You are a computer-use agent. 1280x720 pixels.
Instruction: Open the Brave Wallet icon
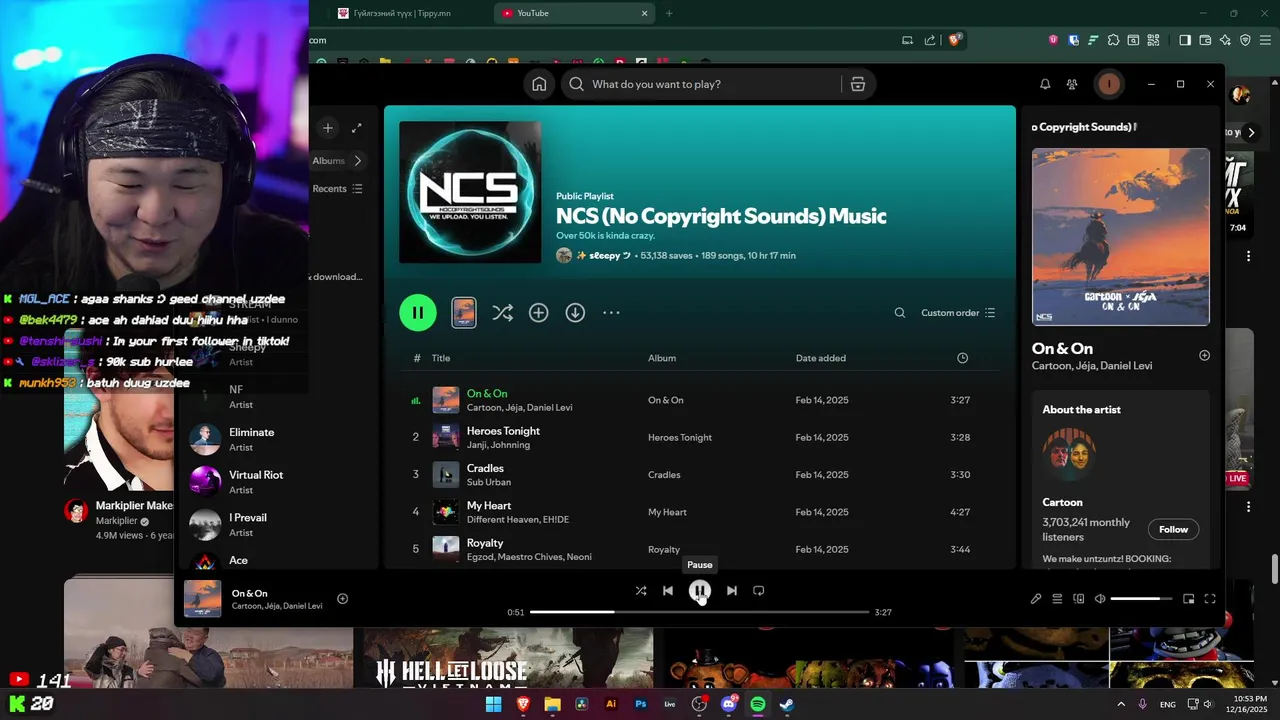[1205, 40]
